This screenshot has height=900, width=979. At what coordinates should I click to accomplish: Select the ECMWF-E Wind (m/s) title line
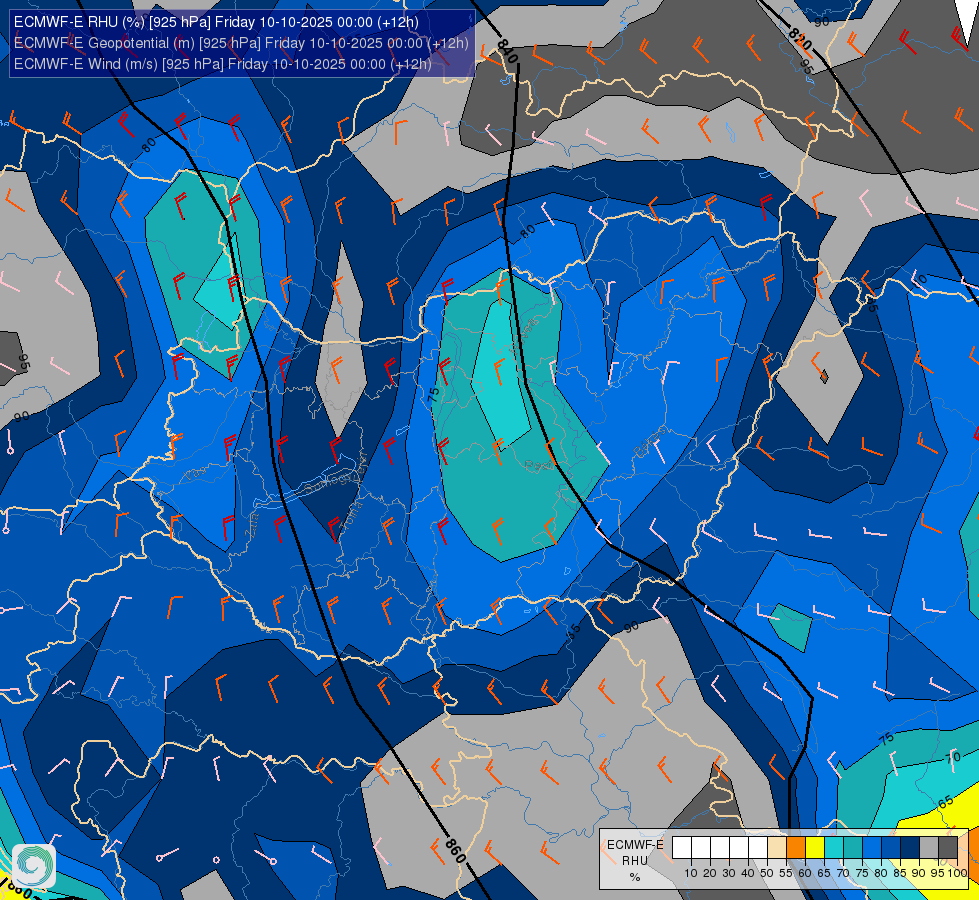(x=222, y=64)
